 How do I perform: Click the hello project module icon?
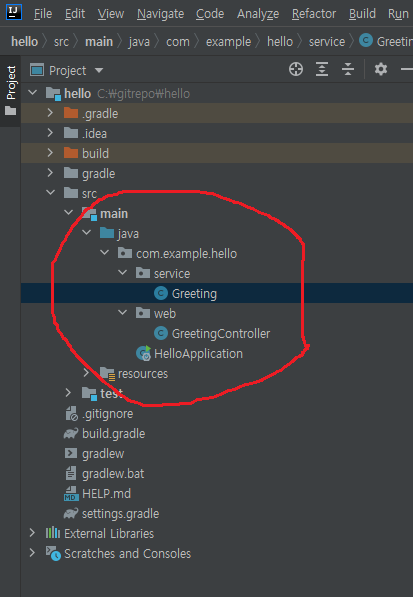tap(53, 93)
